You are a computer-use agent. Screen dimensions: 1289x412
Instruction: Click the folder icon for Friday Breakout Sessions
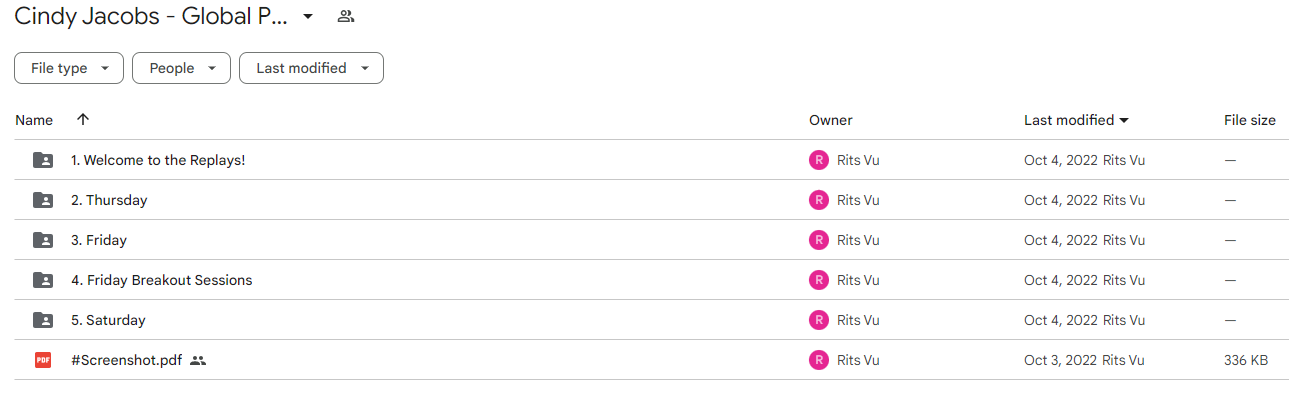tap(43, 280)
